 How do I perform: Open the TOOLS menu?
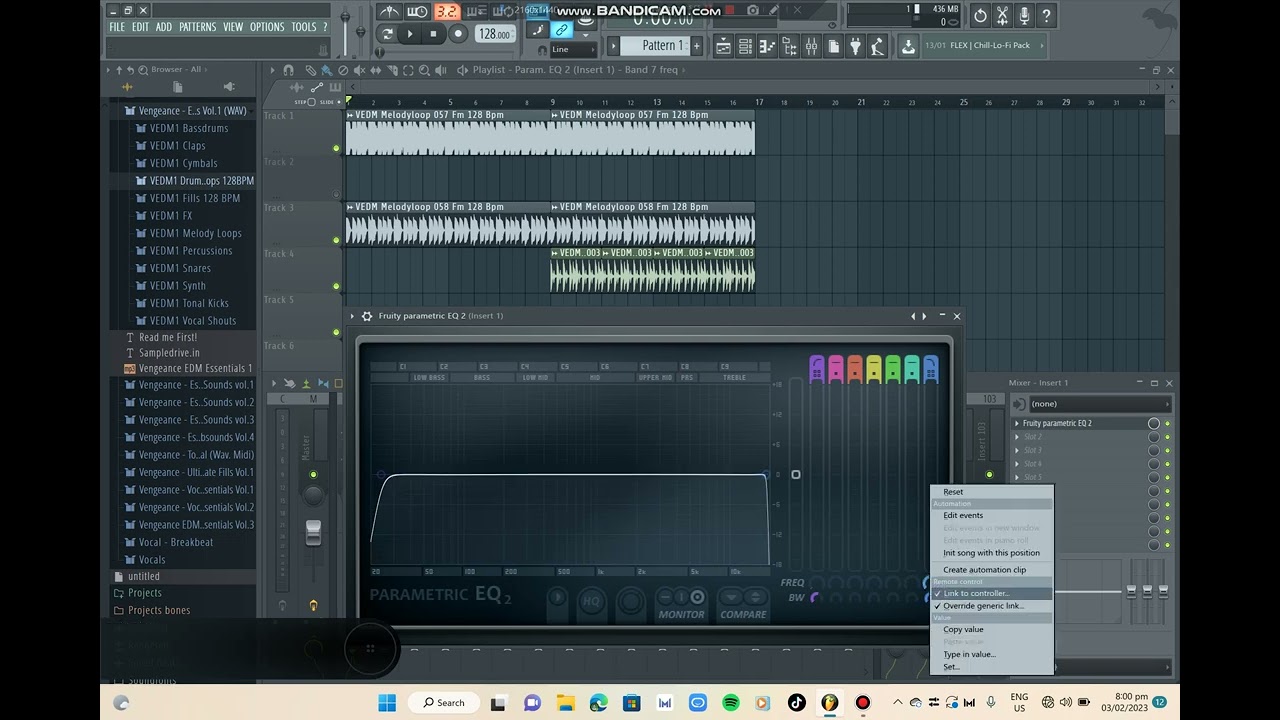coord(303,27)
